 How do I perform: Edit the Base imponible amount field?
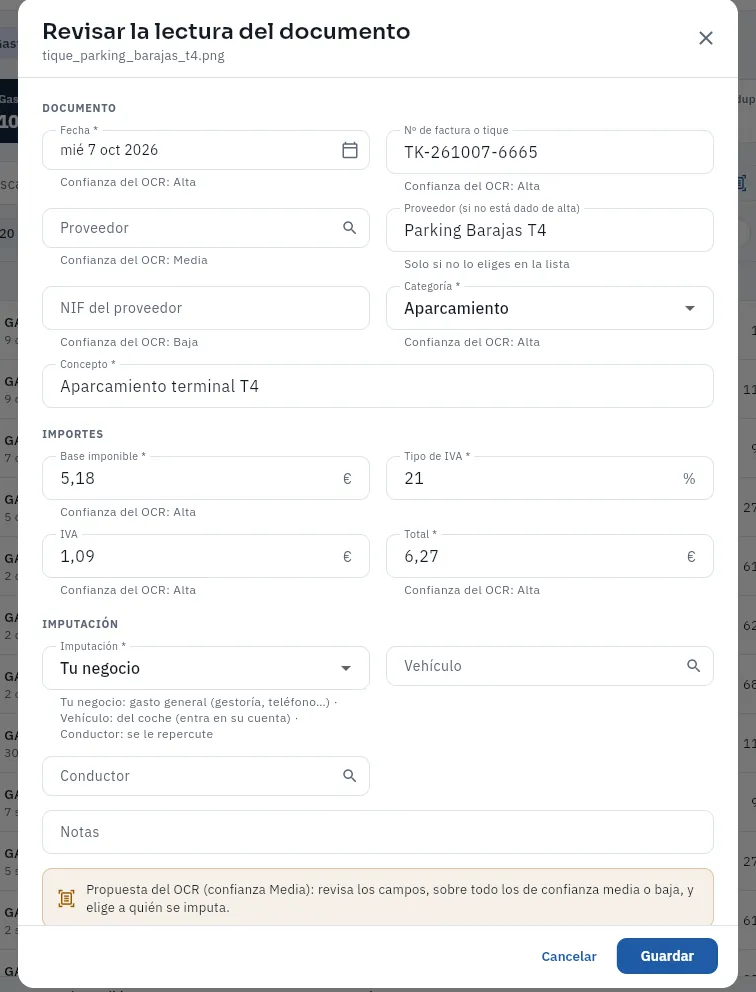click(x=206, y=478)
